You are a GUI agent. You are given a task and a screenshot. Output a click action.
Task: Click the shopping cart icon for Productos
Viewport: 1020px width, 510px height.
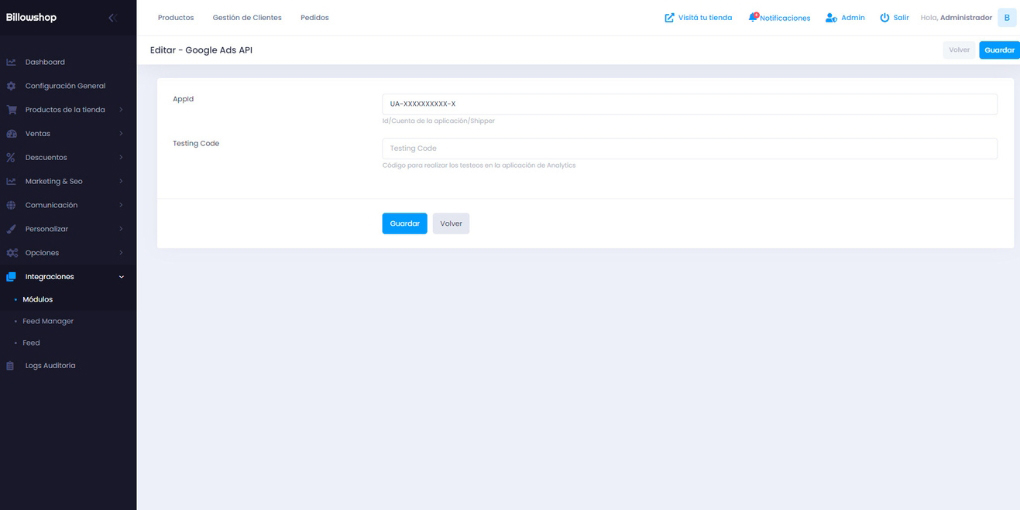[11, 110]
